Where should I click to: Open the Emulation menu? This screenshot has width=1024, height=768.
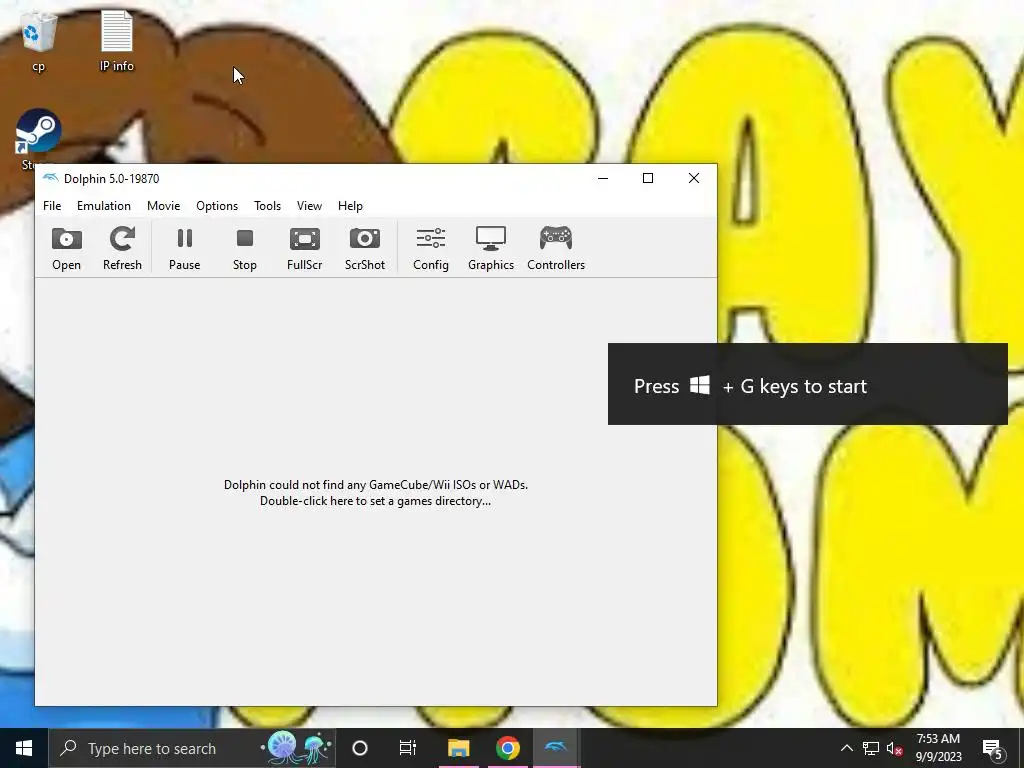[104, 206]
